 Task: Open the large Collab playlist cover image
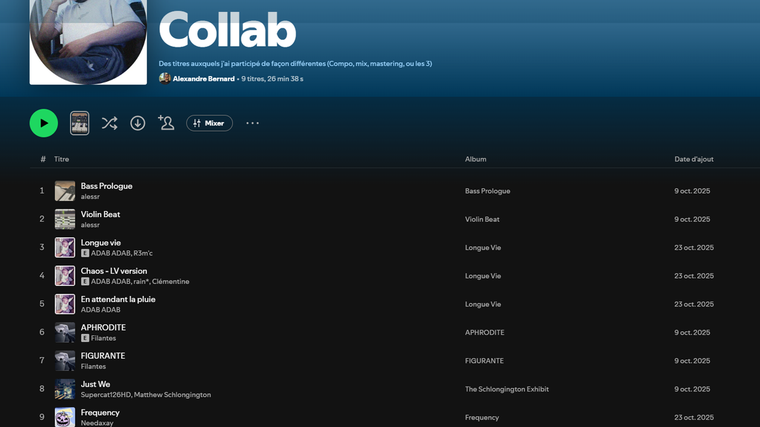pyautogui.click(x=88, y=42)
